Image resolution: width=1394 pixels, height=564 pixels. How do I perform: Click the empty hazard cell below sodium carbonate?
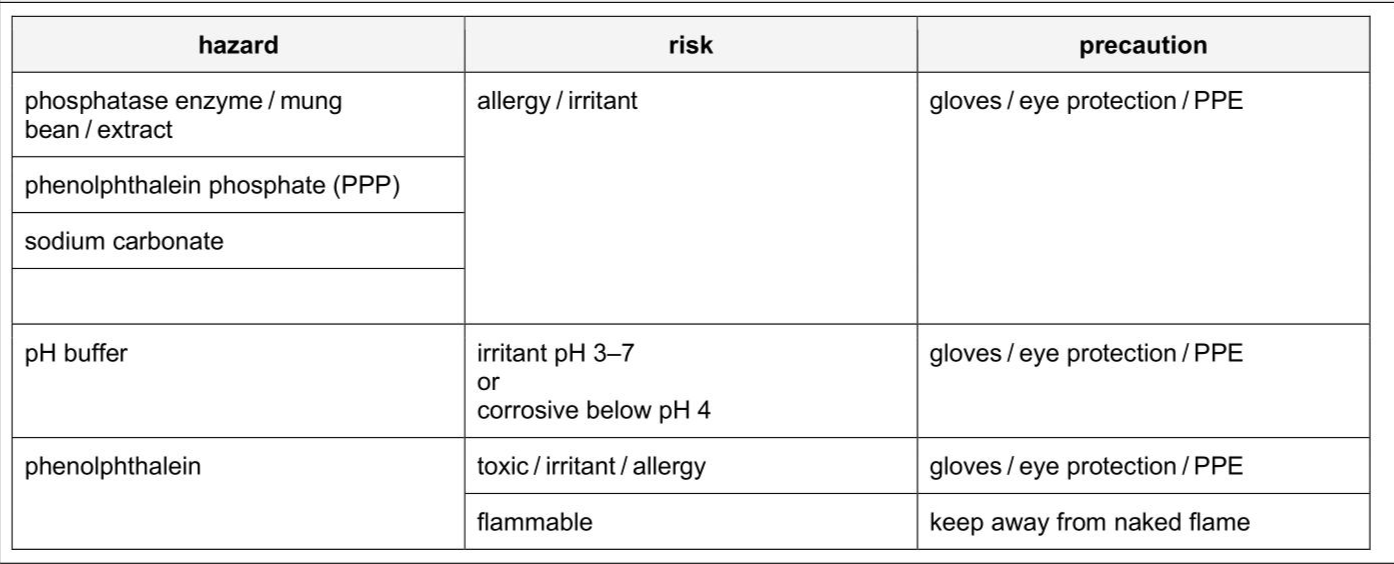pos(238,296)
